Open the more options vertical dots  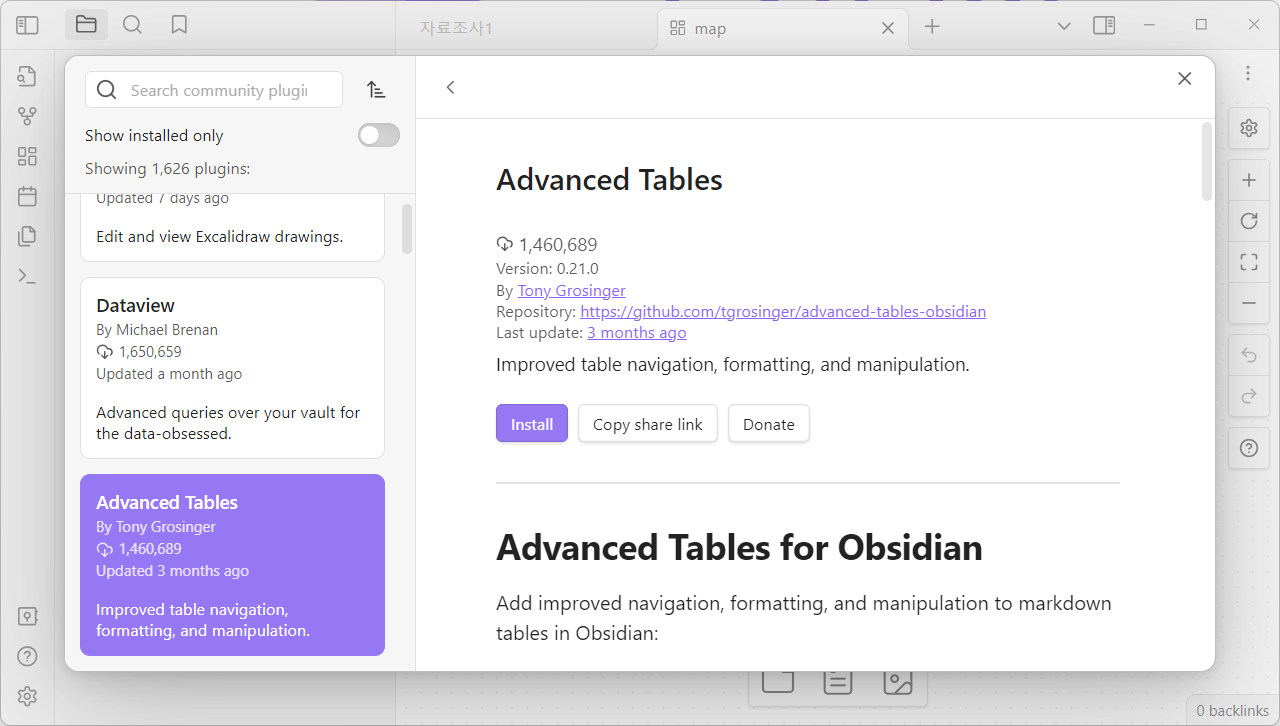pos(1248,73)
